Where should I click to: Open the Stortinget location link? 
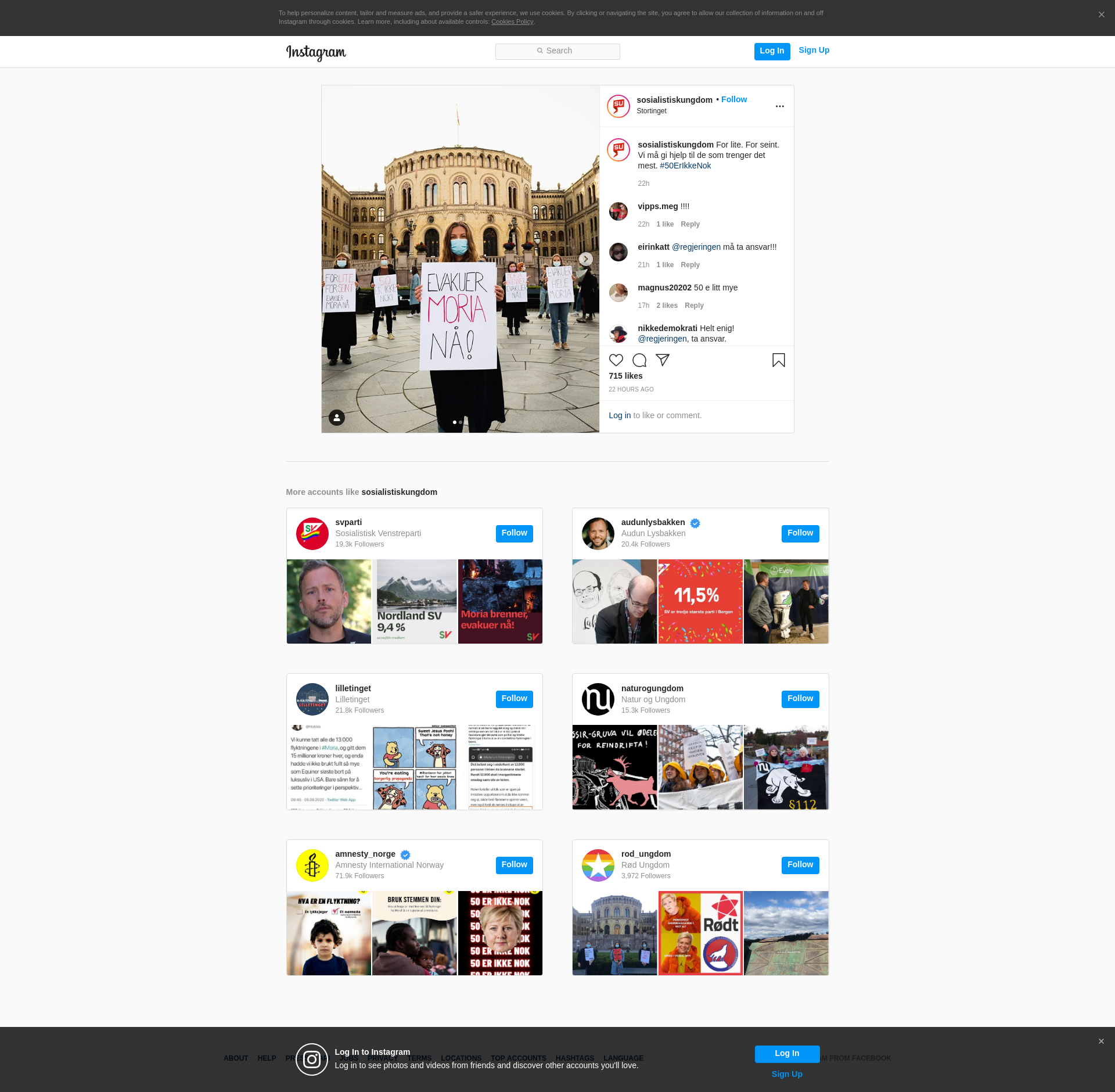pos(651,111)
